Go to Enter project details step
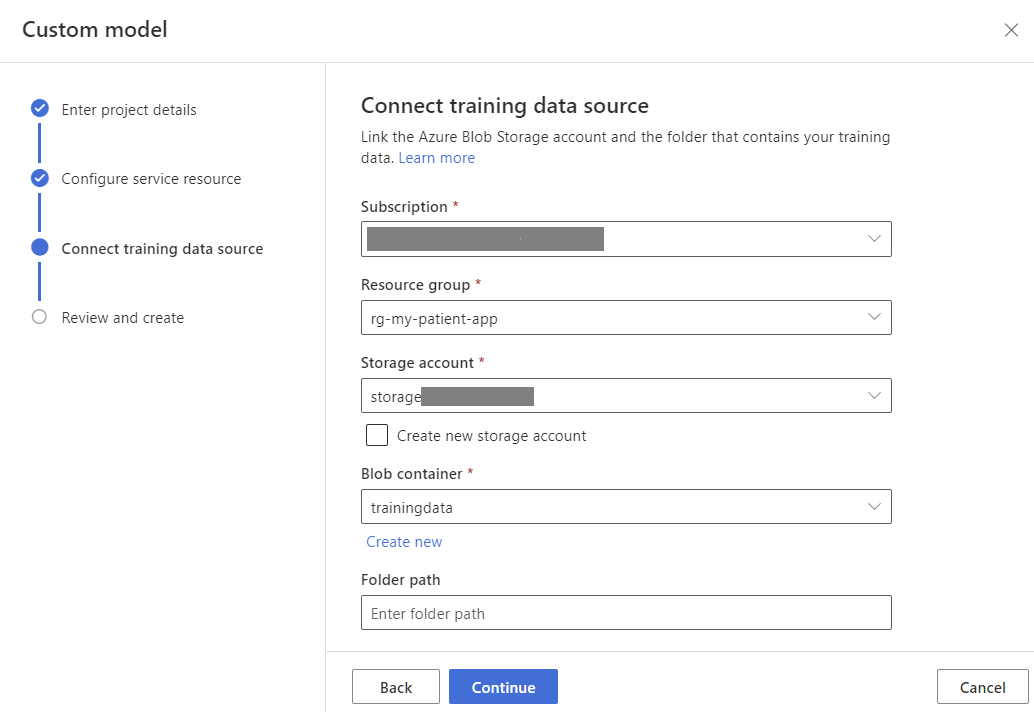The height and width of the screenshot is (712, 1034). point(129,110)
